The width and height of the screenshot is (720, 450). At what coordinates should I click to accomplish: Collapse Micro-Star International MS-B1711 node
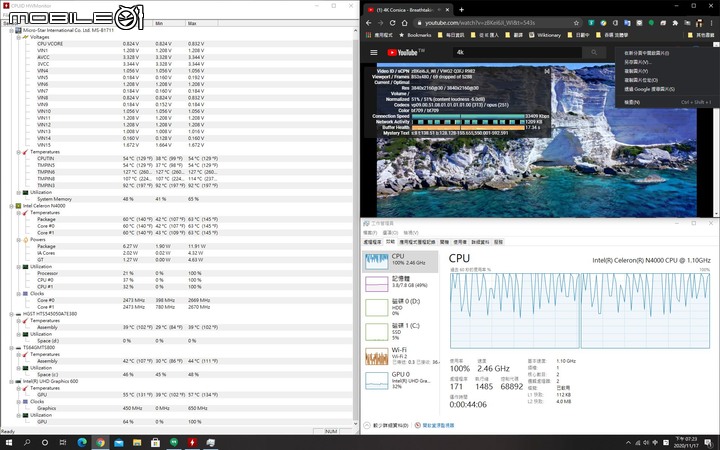(x=11, y=30)
